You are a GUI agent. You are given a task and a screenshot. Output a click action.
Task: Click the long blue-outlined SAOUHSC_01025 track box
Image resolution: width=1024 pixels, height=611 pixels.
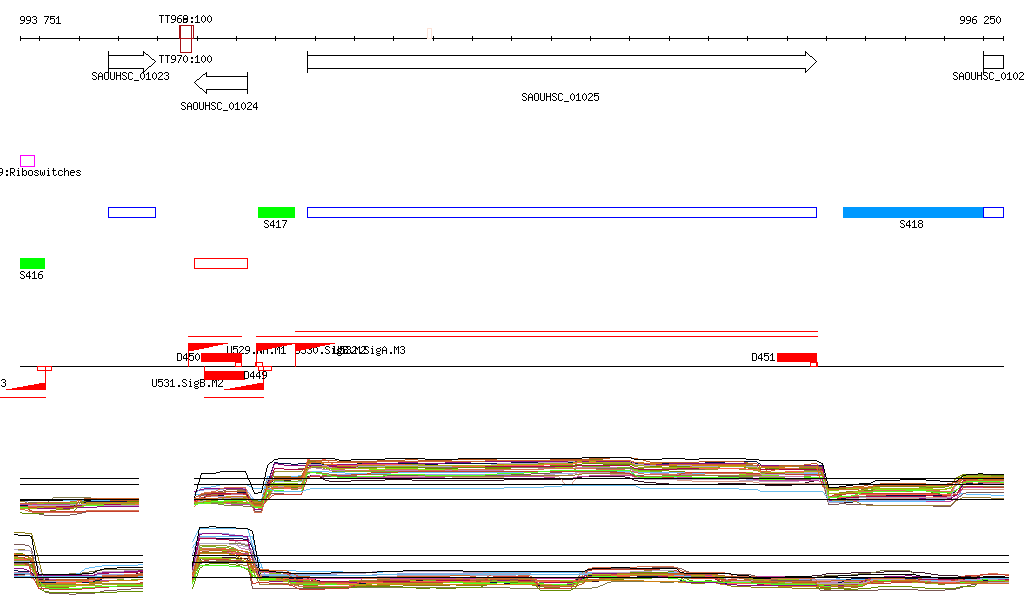[561, 212]
